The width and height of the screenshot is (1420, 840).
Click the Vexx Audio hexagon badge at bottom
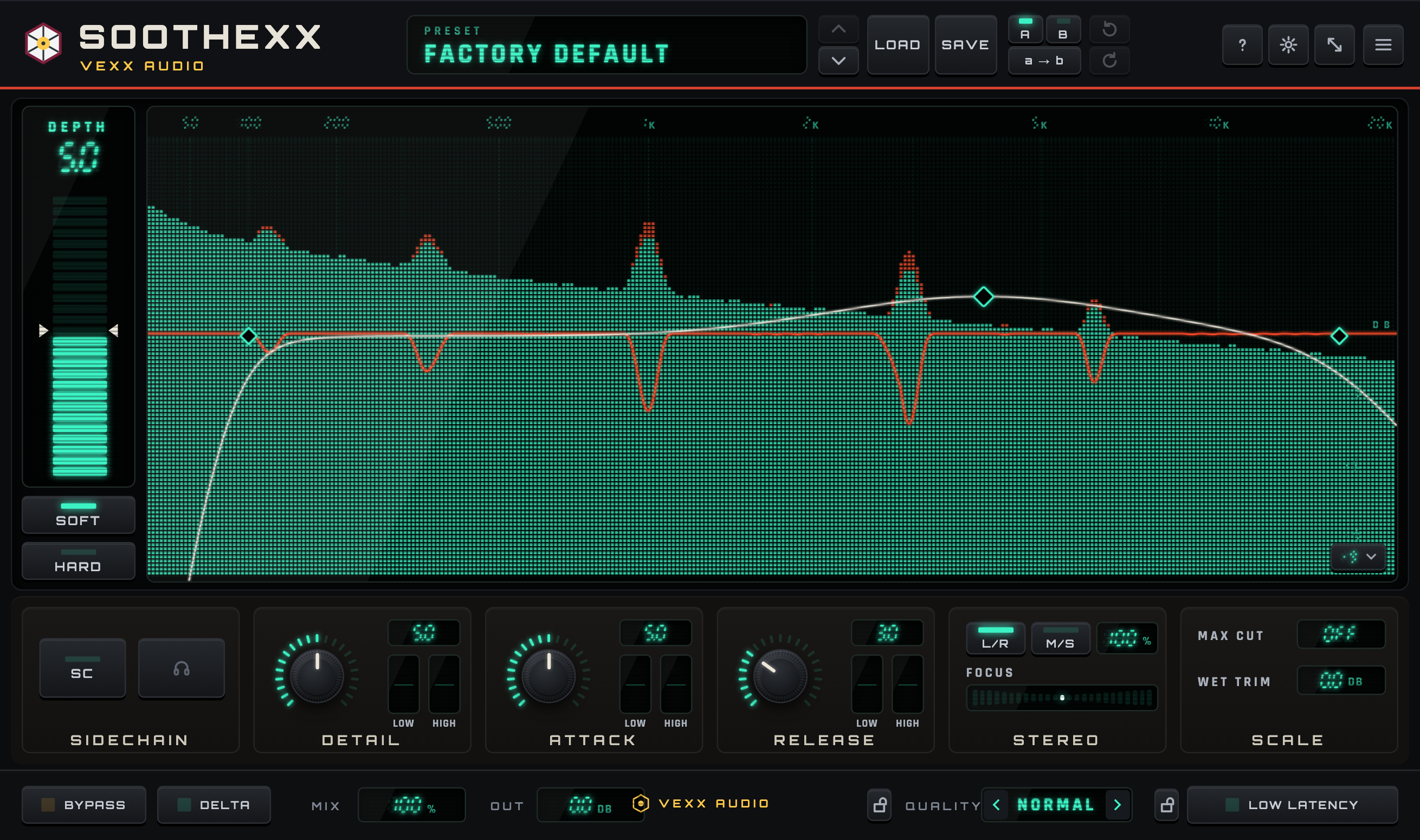pyautogui.click(x=640, y=803)
